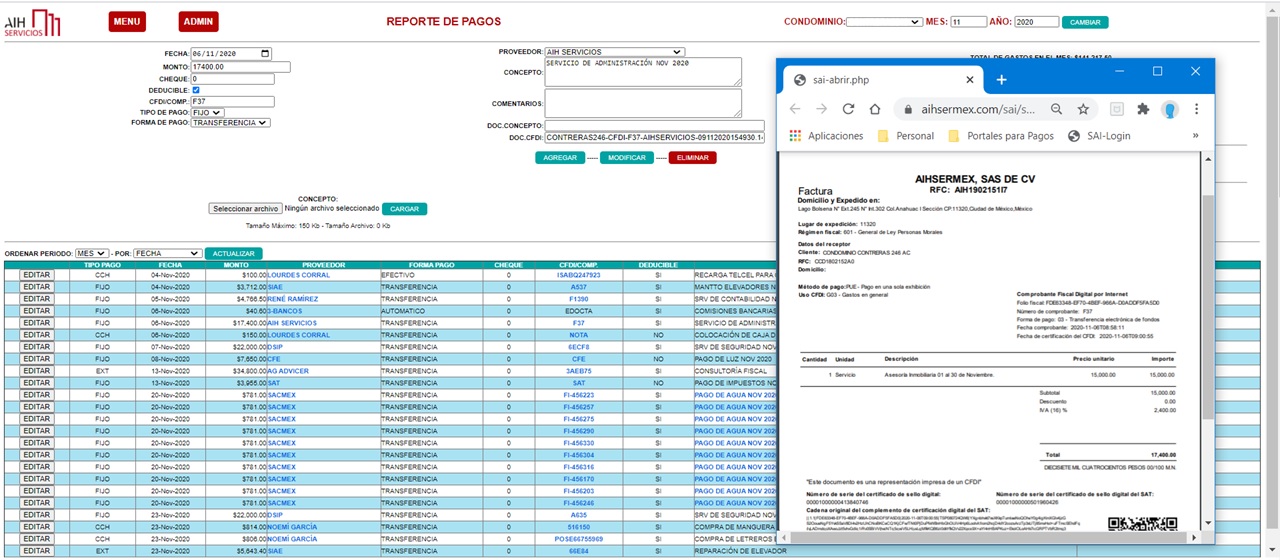The height and width of the screenshot is (560, 1280).
Task: Open the CONDOMINIO dropdown
Action: pyautogui.click(x=884, y=22)
